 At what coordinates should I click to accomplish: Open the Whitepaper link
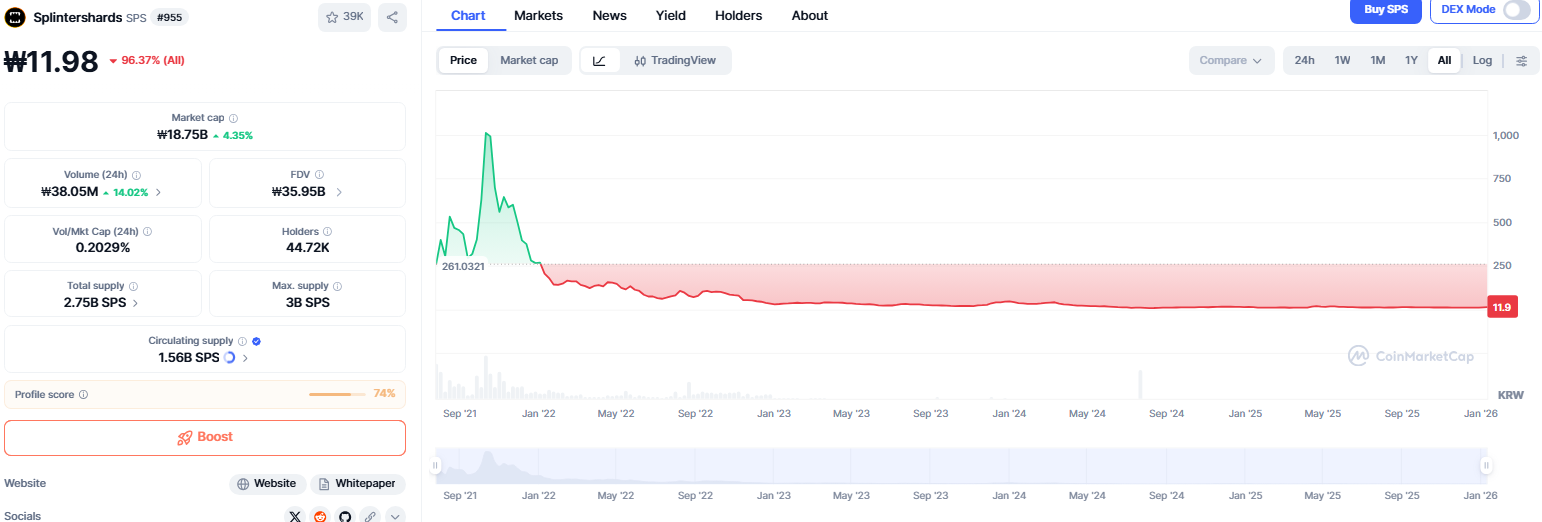coord(358,484)
